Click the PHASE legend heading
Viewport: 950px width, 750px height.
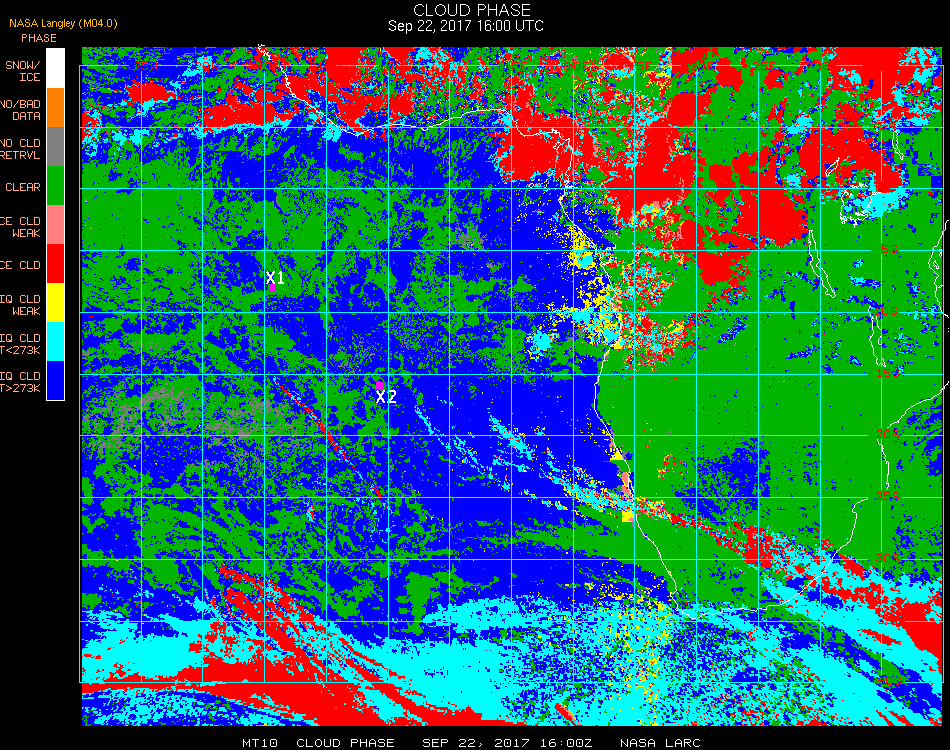(39, 38)
